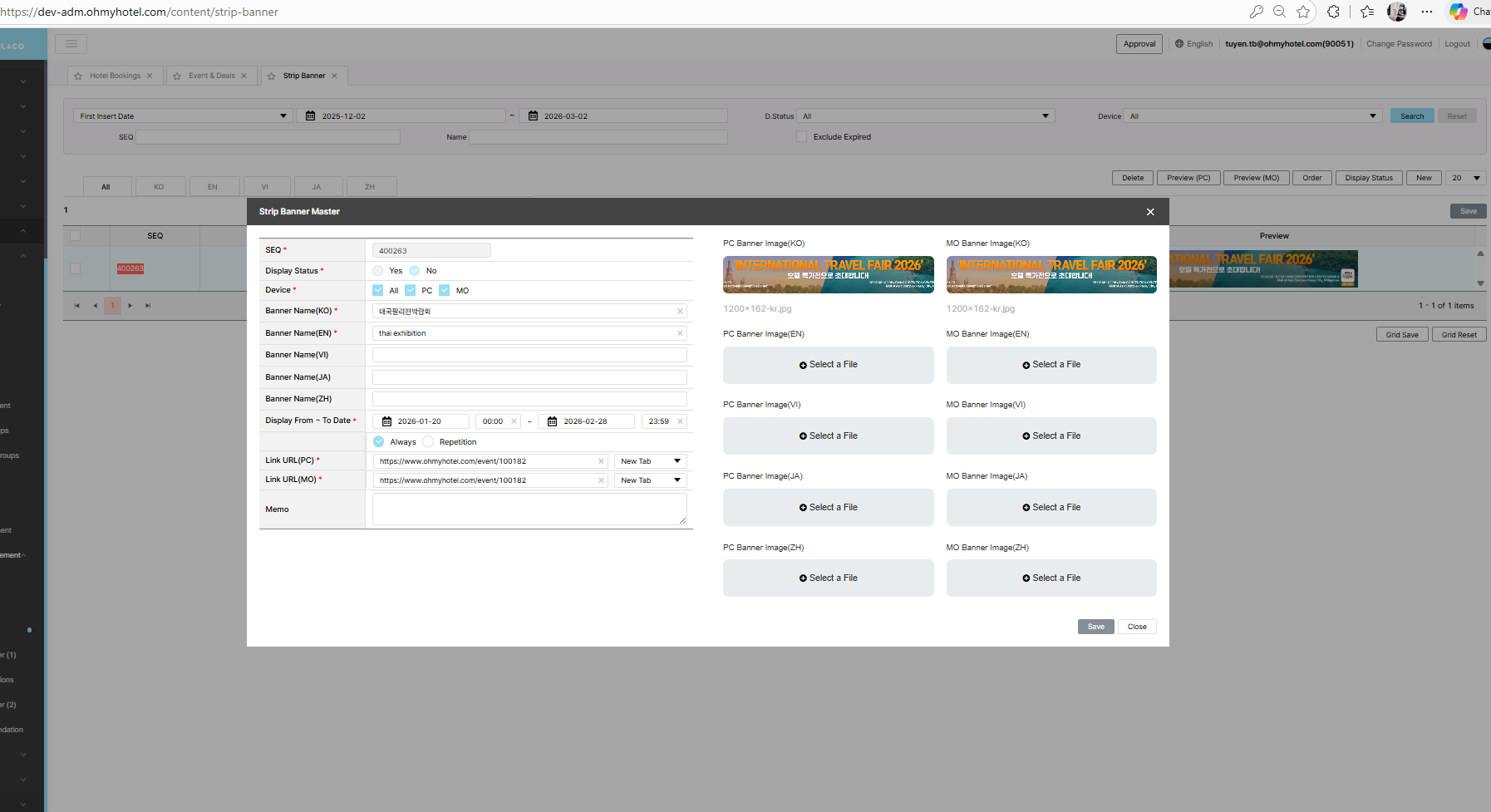Select the All language tab

[106, 187]
